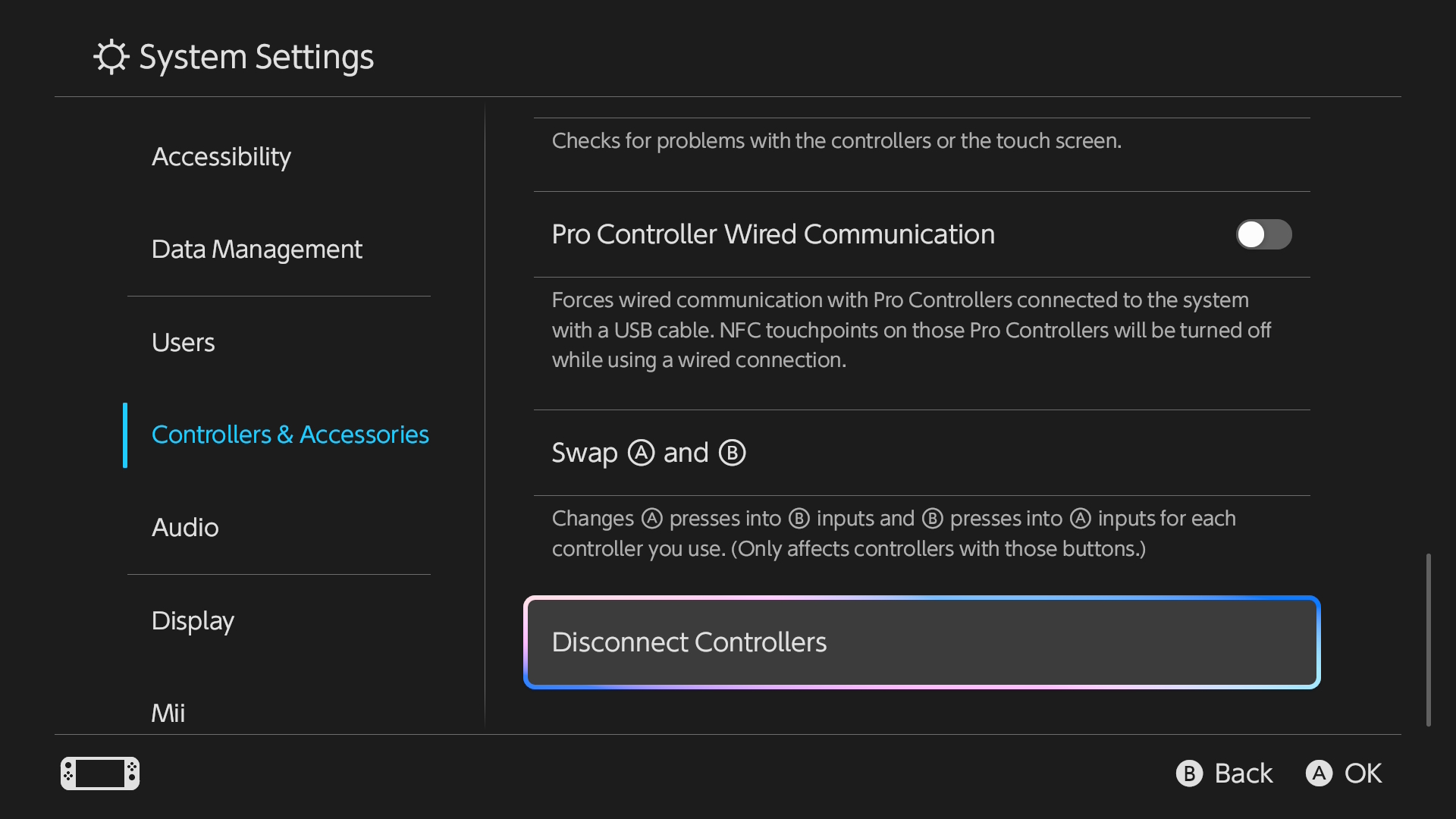This screenshot has width=1456, height=819.
Task: Click the Switch console controller icon
Action: pos(100,773)
